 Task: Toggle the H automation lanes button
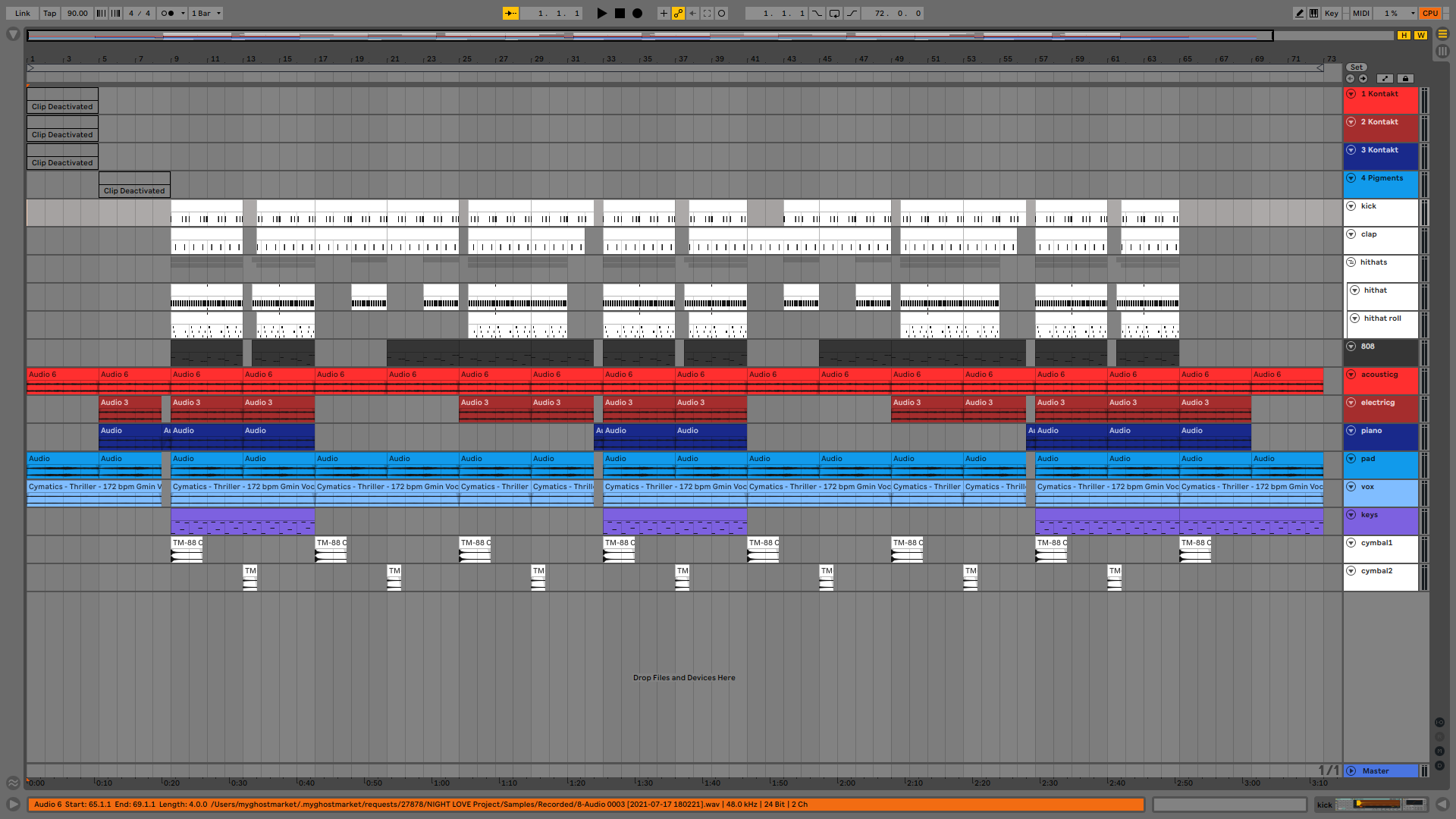pyautogui.click(x=1404, y=36)
